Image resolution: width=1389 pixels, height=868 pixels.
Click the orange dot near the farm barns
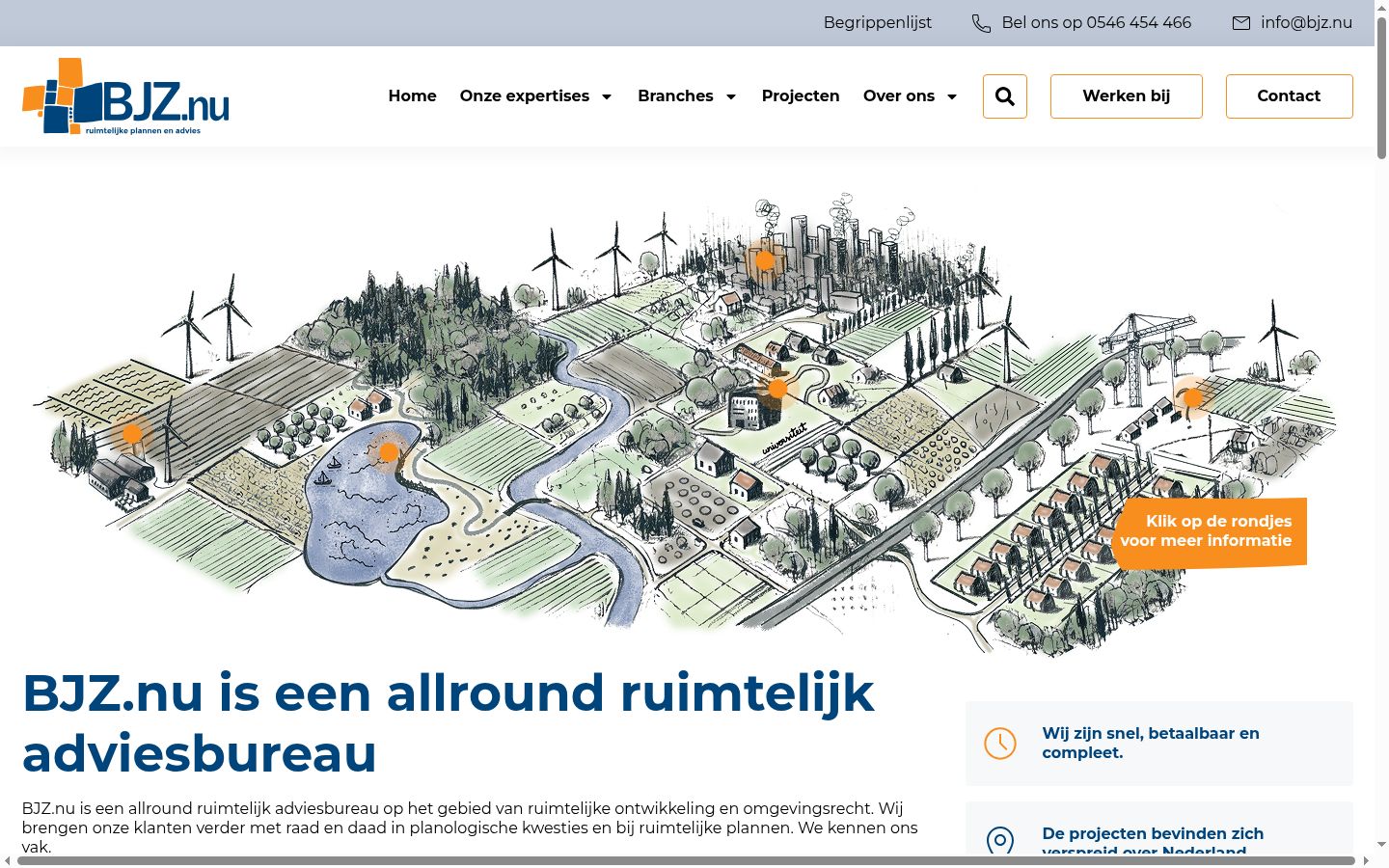tap(132, 434)
